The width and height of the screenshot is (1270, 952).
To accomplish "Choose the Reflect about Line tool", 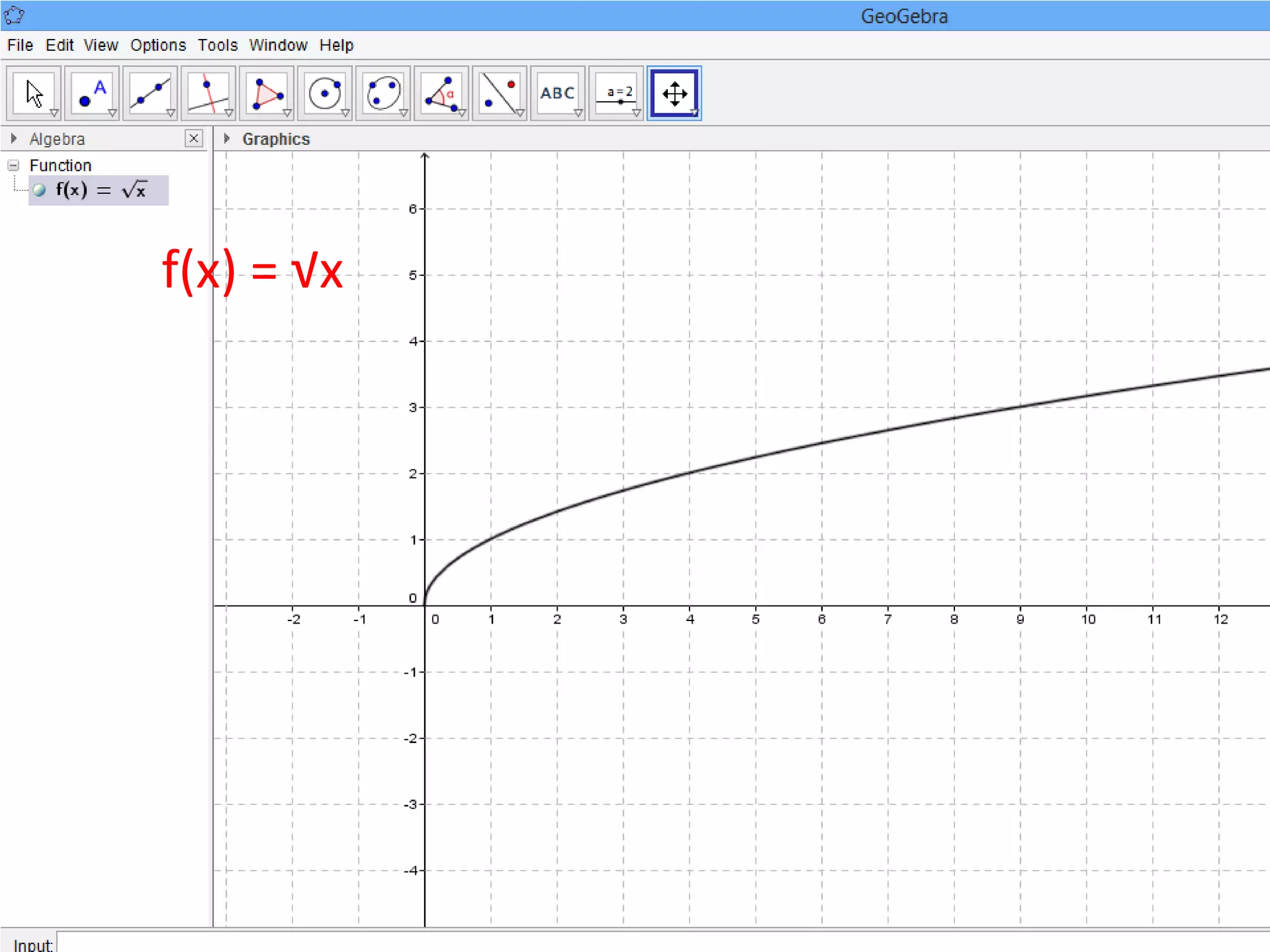I will 500,93.
